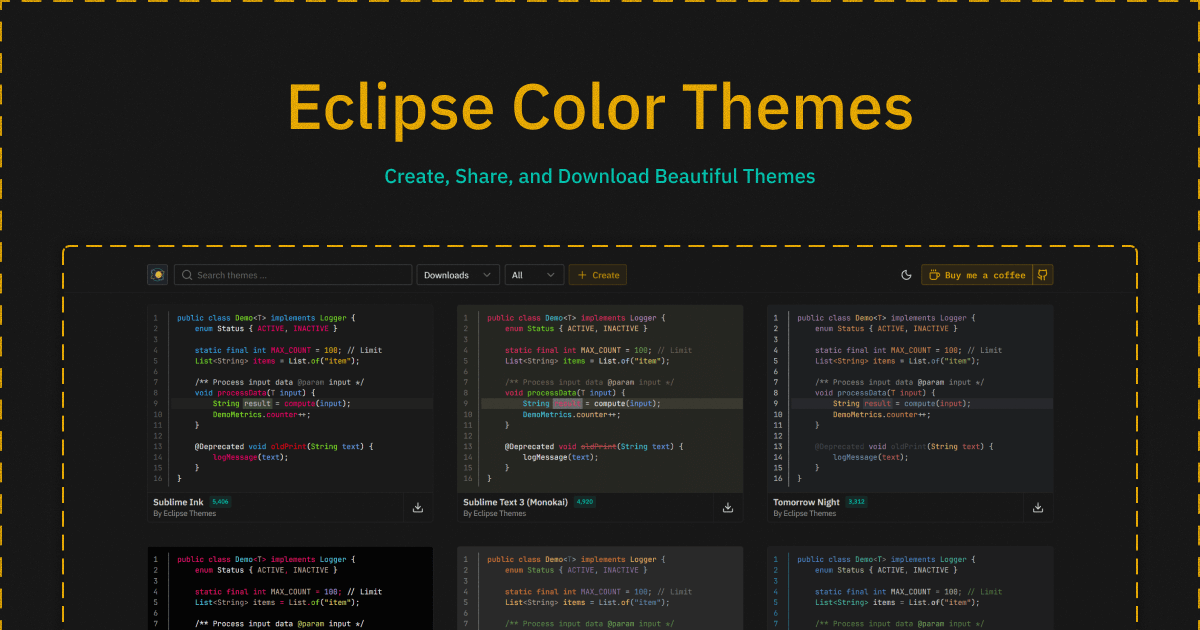The height and width of the screenshot is (630, 1200).
Task: Open the GitHub repository icon
Action: click(1043, 274)
